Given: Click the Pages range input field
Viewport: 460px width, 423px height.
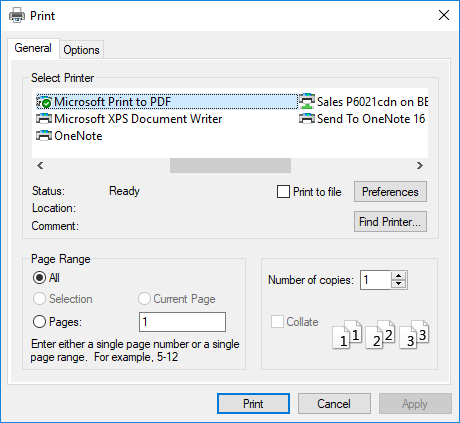Looking at the screenshot, I should pos(182,322).
